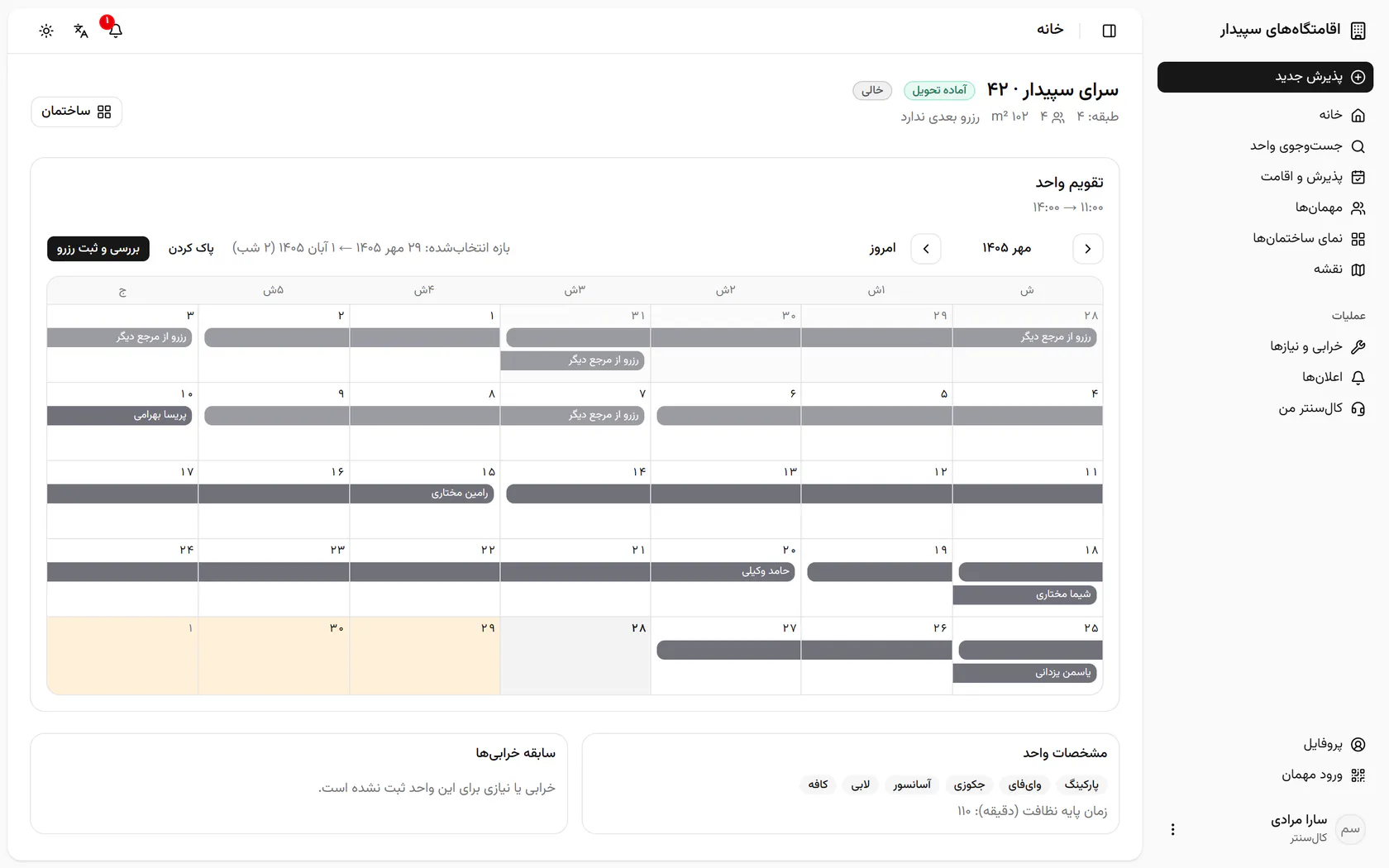Click the اقامتگاه‌های سپیدار building logo icon
This screenshot has width=1389, height=868.
(1358, 31)
